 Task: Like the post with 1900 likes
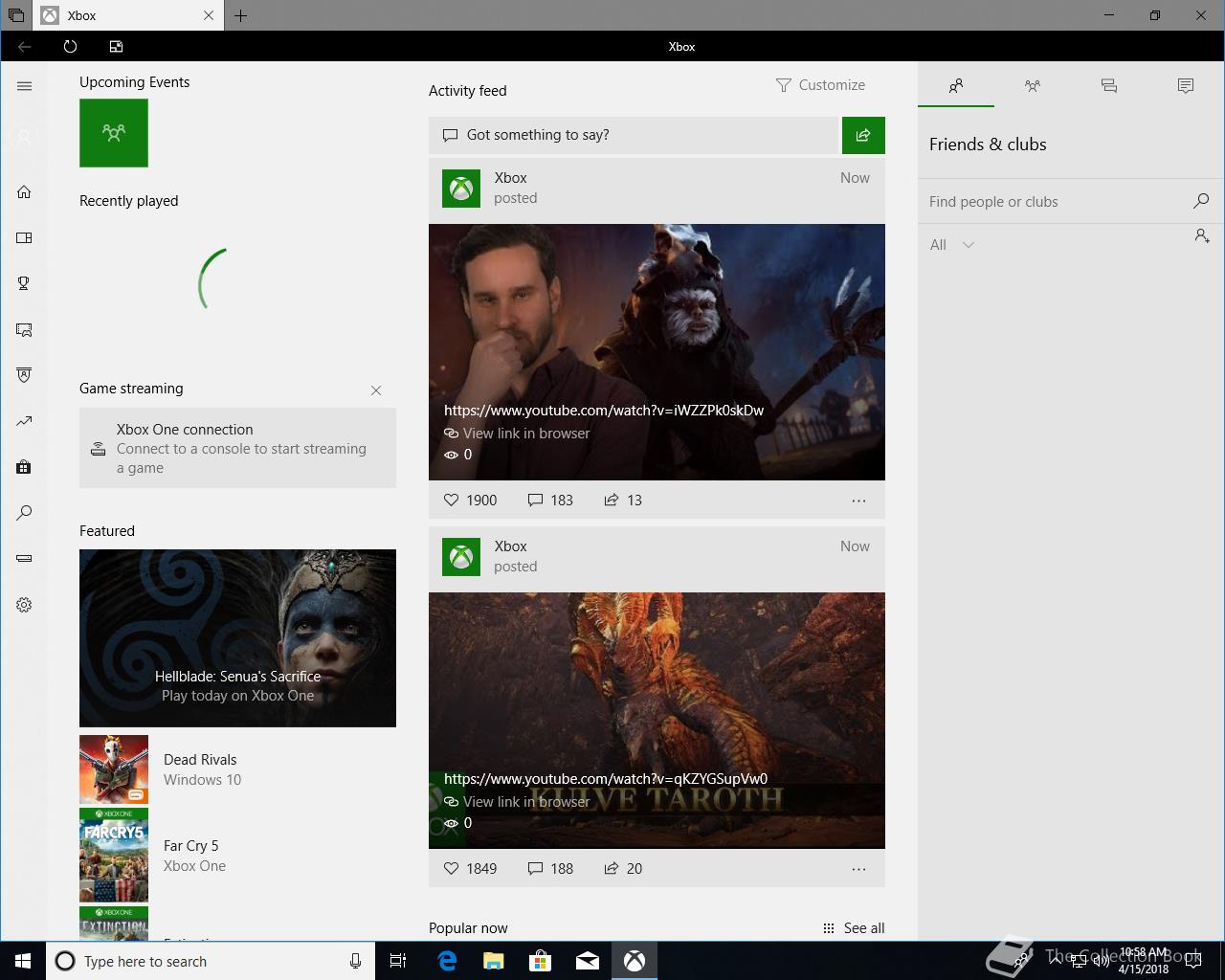tap(470, 500)
